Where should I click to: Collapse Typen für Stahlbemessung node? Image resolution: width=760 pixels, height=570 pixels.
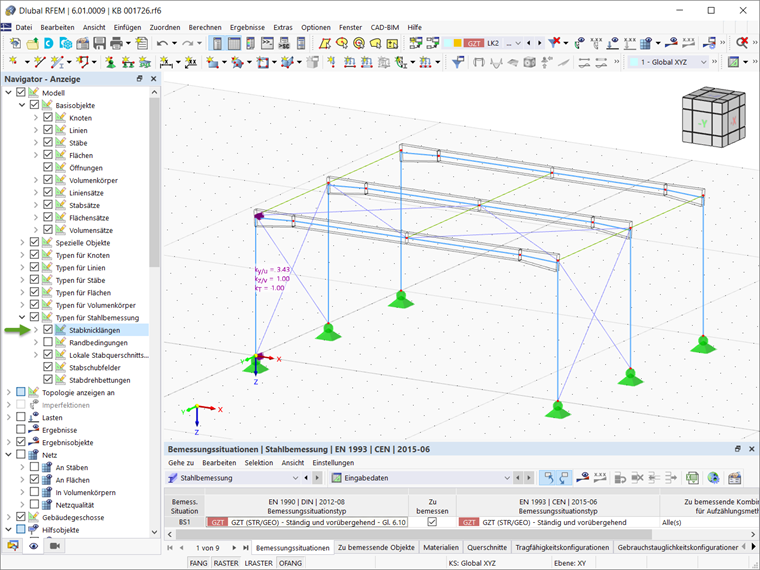click(x=22, y=317)
